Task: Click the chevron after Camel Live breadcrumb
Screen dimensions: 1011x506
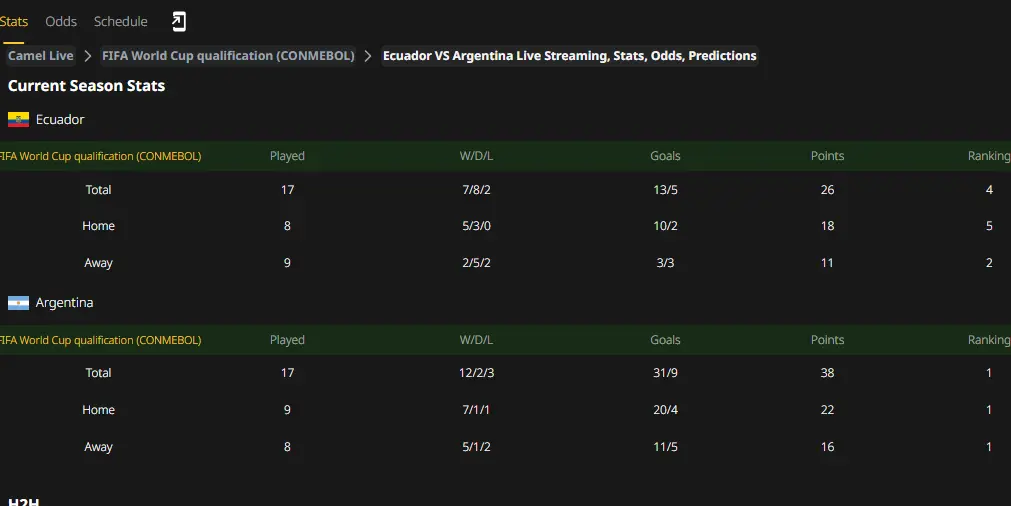Action: coord(88,56)
